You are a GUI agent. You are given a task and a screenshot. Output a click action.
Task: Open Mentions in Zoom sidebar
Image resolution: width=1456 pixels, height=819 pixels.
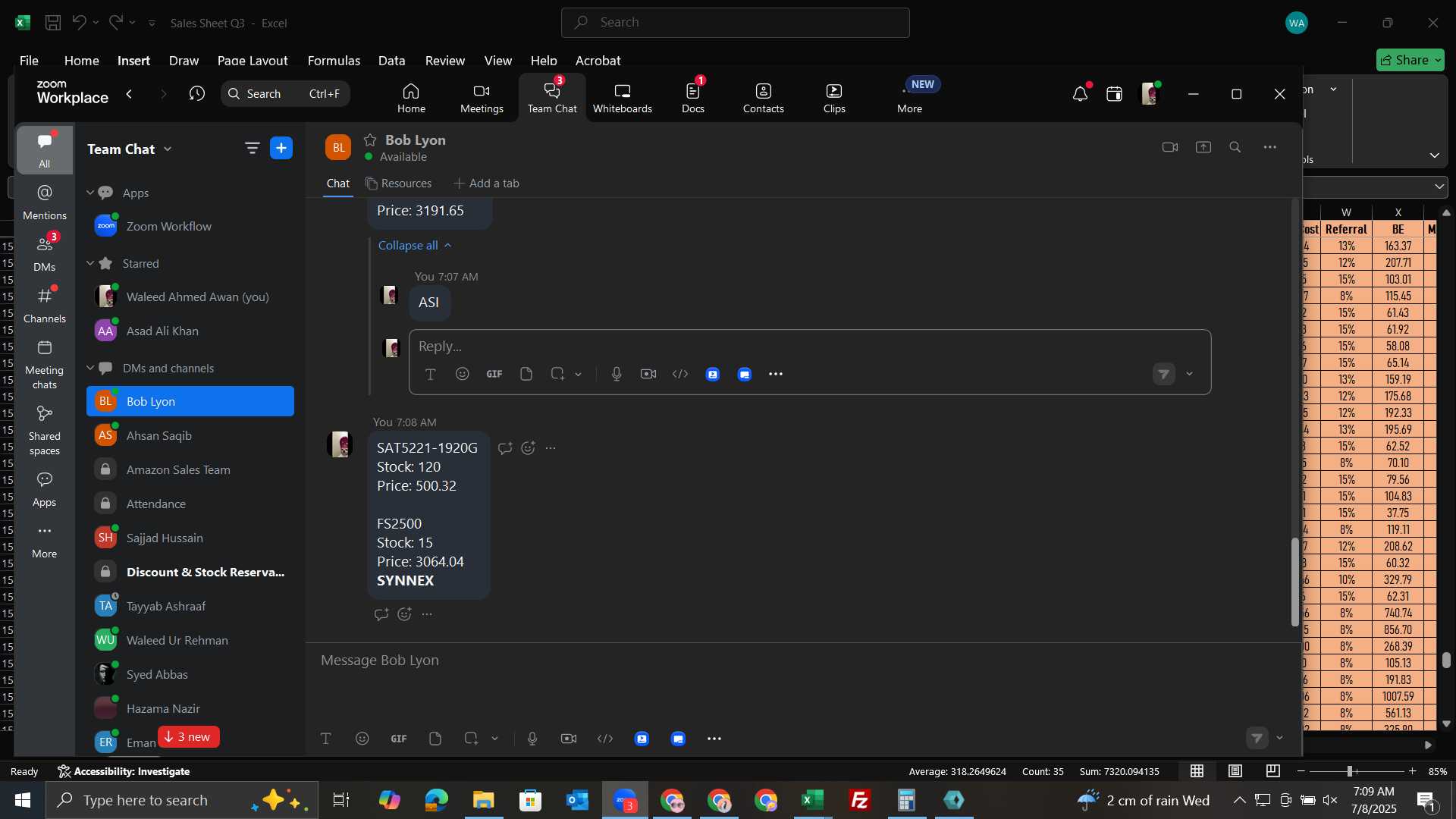coord(45,202)
